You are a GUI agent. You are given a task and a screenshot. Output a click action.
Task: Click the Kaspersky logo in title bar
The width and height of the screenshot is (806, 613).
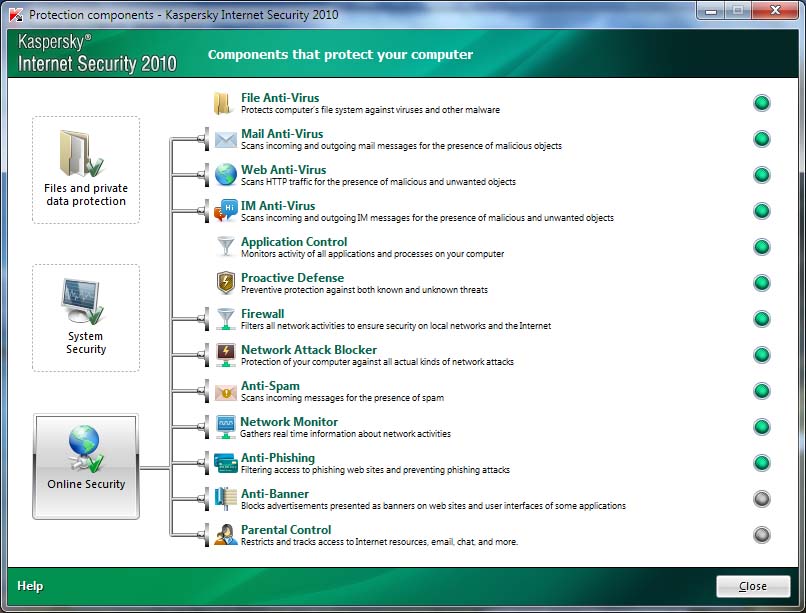click(16, 15)
